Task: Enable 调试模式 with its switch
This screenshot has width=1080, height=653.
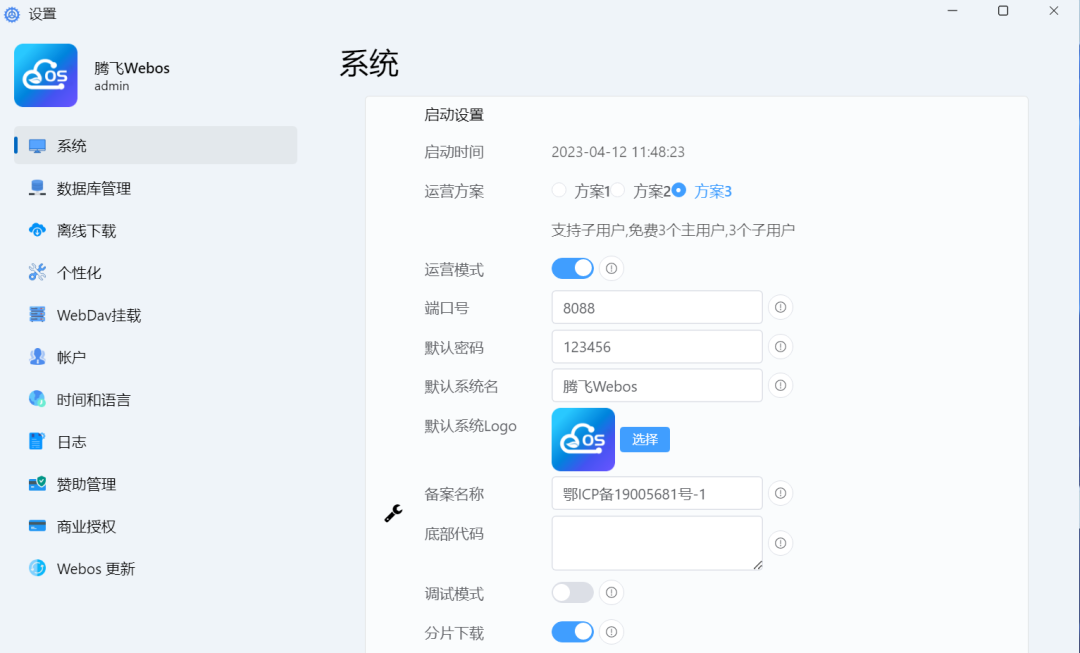Action: (572, 592)
